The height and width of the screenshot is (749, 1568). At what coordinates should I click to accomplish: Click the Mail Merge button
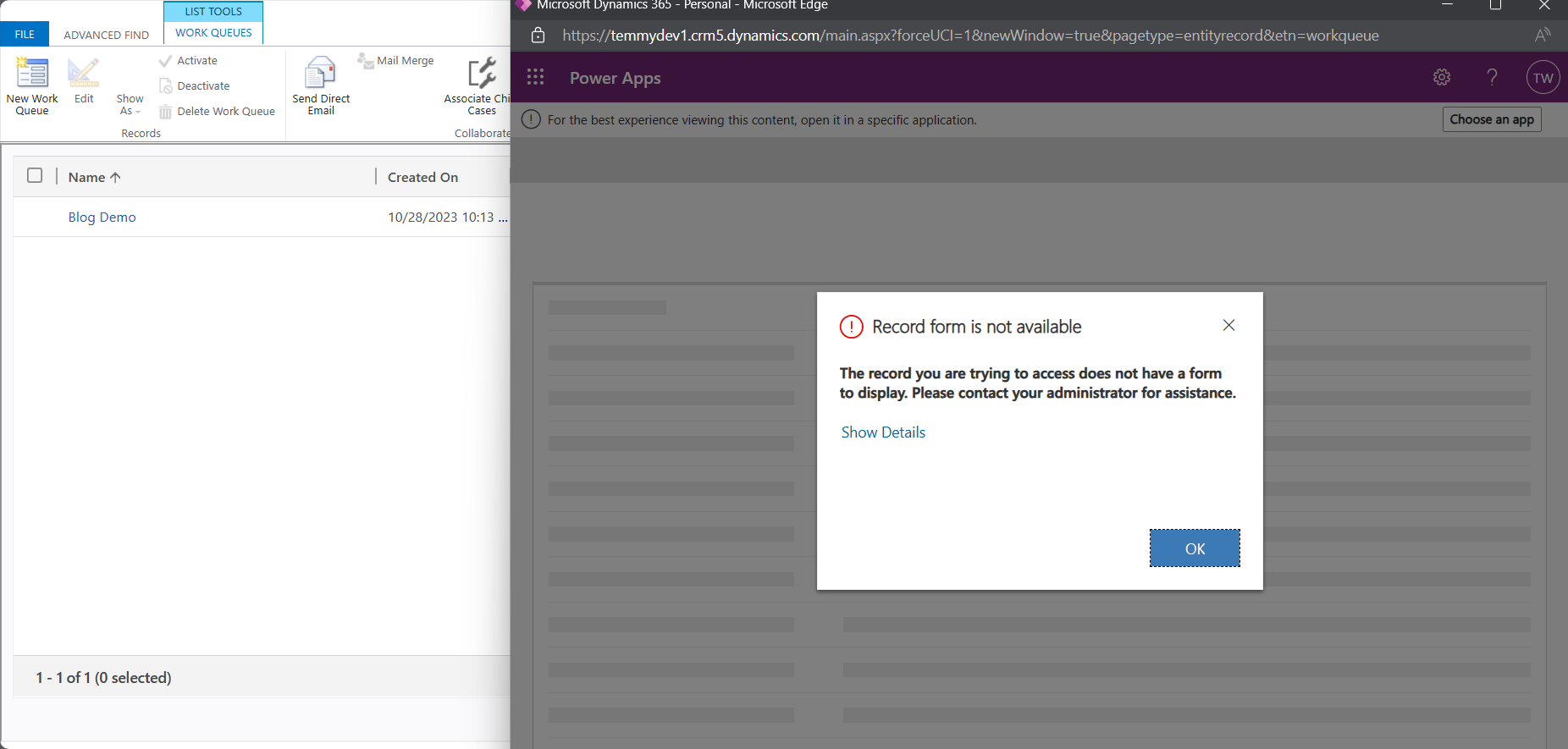click(395, 61)
